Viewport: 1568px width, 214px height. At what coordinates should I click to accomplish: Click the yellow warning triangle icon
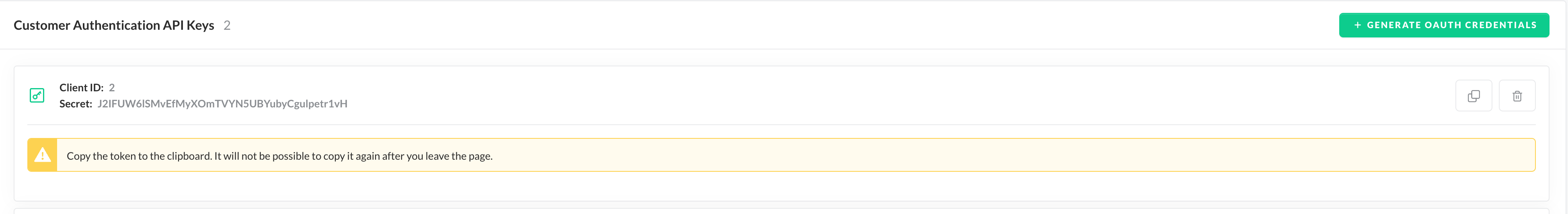42,155
